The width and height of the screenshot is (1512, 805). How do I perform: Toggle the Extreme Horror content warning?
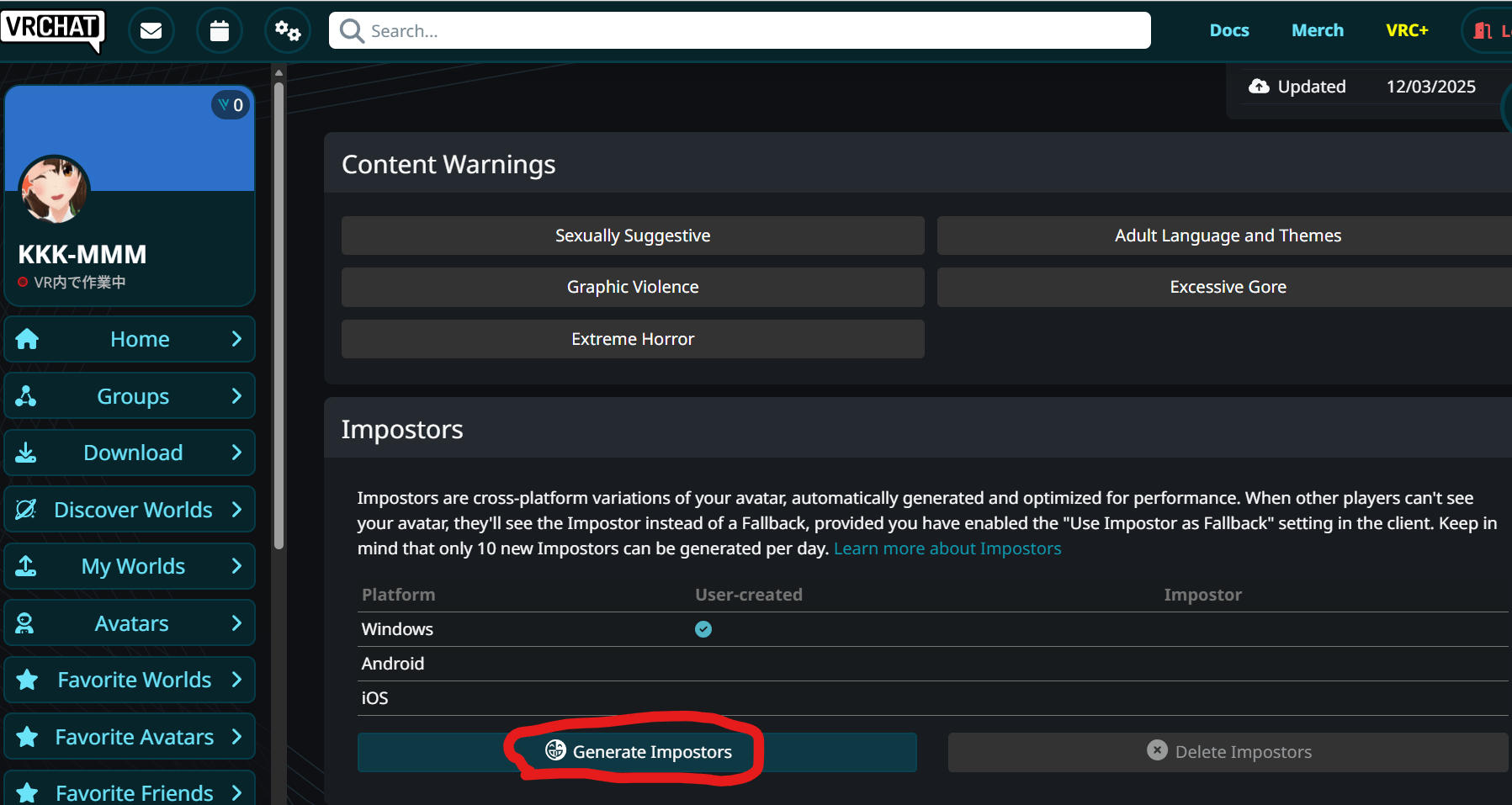[x=633, y=339]
